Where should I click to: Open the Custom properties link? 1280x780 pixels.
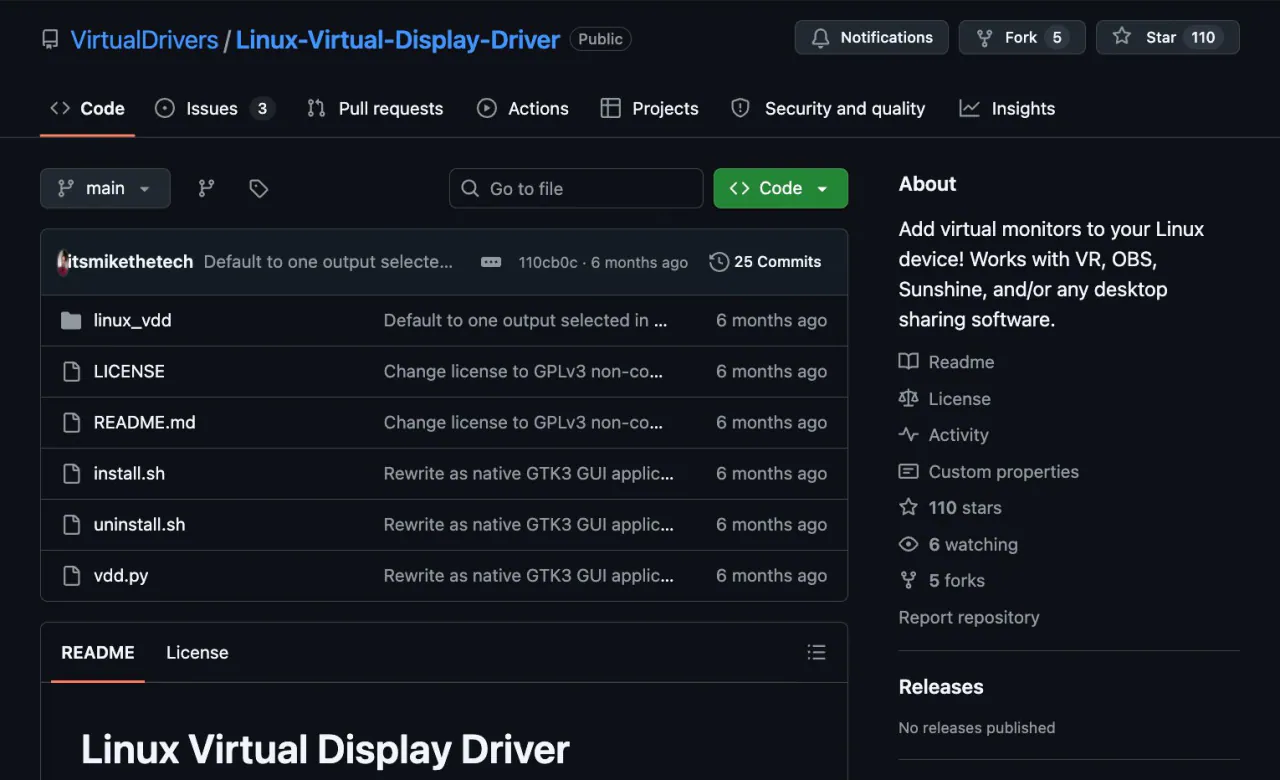988,471
